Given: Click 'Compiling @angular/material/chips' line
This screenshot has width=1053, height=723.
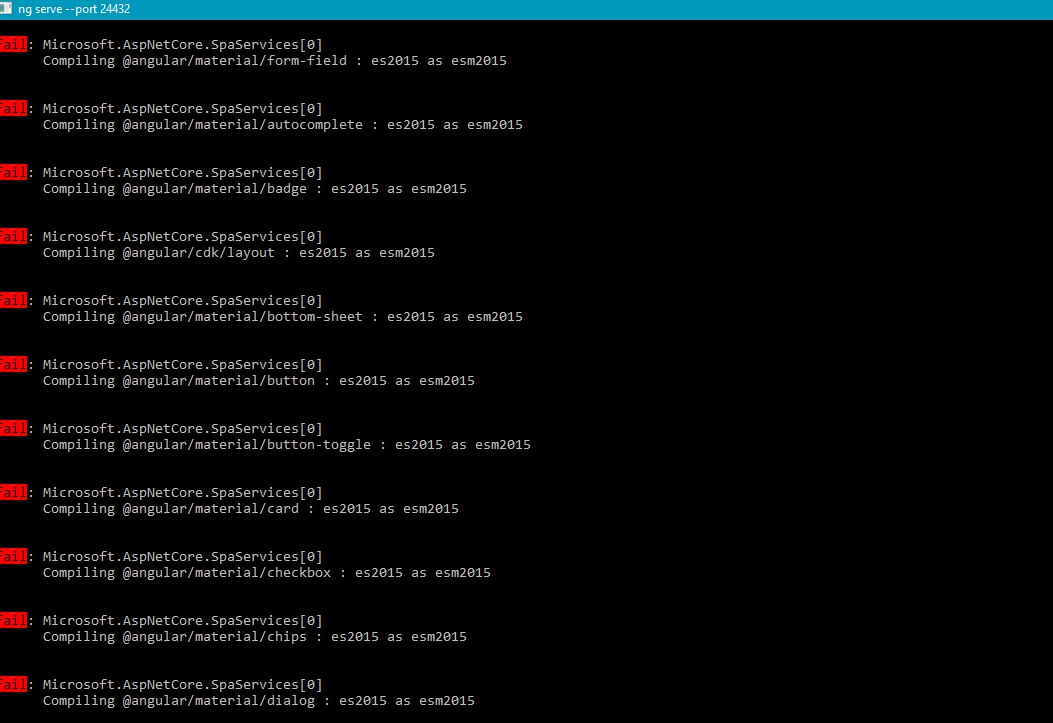Looking at the screenshot, I should tap(255, 636).
